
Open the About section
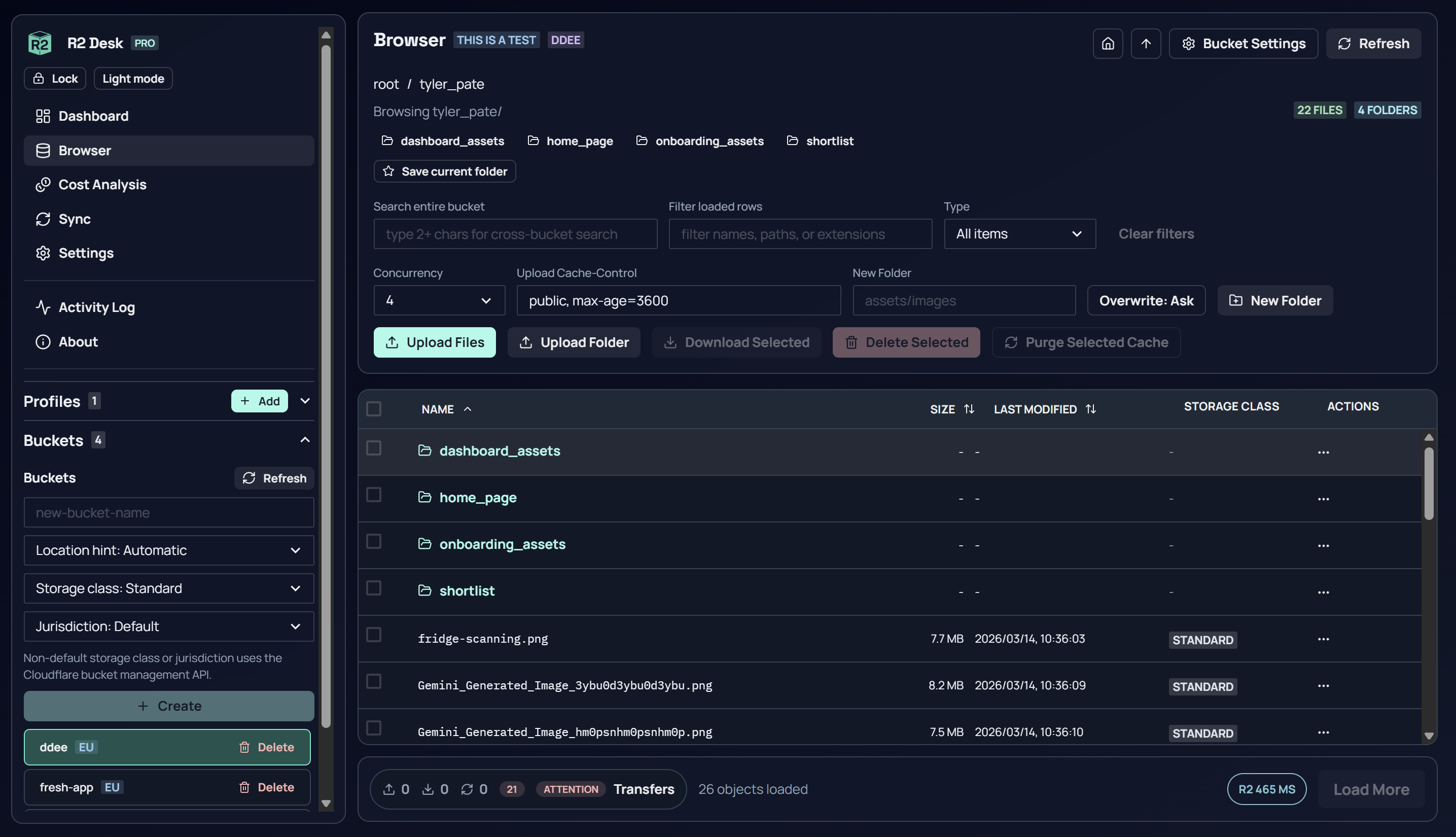point(77,341)
